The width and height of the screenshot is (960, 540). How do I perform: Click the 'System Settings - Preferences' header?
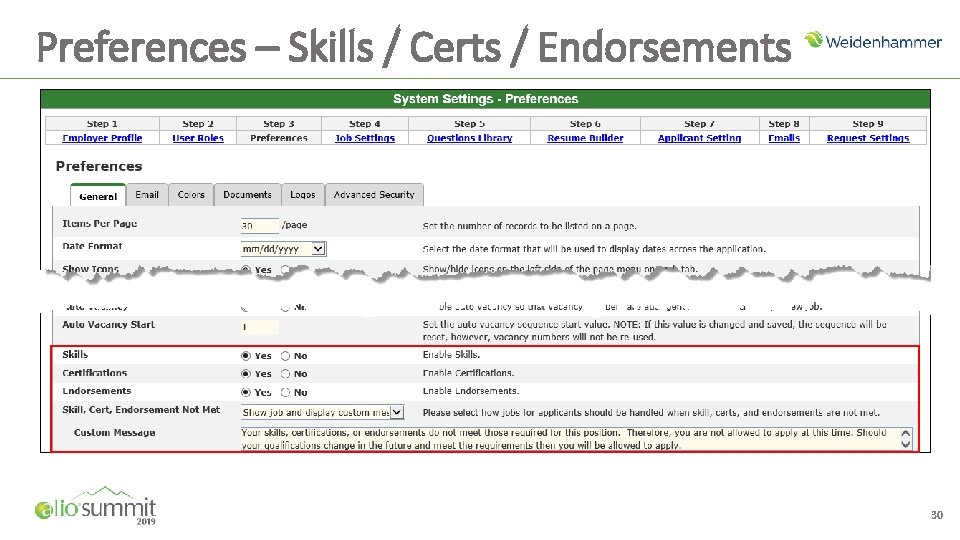486,99
